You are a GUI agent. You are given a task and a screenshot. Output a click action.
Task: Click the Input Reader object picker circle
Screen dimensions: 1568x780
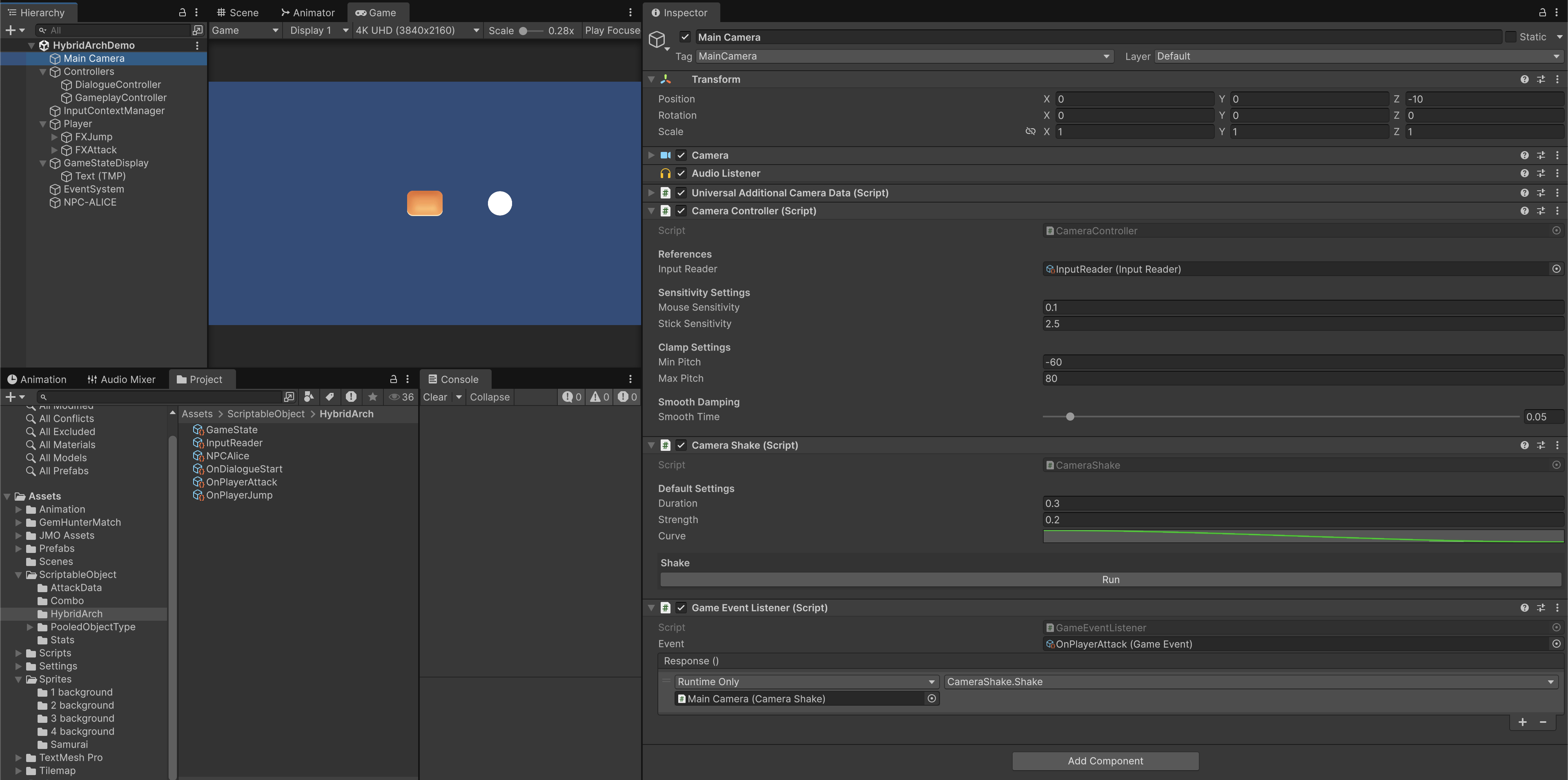tap(1556, 269)
